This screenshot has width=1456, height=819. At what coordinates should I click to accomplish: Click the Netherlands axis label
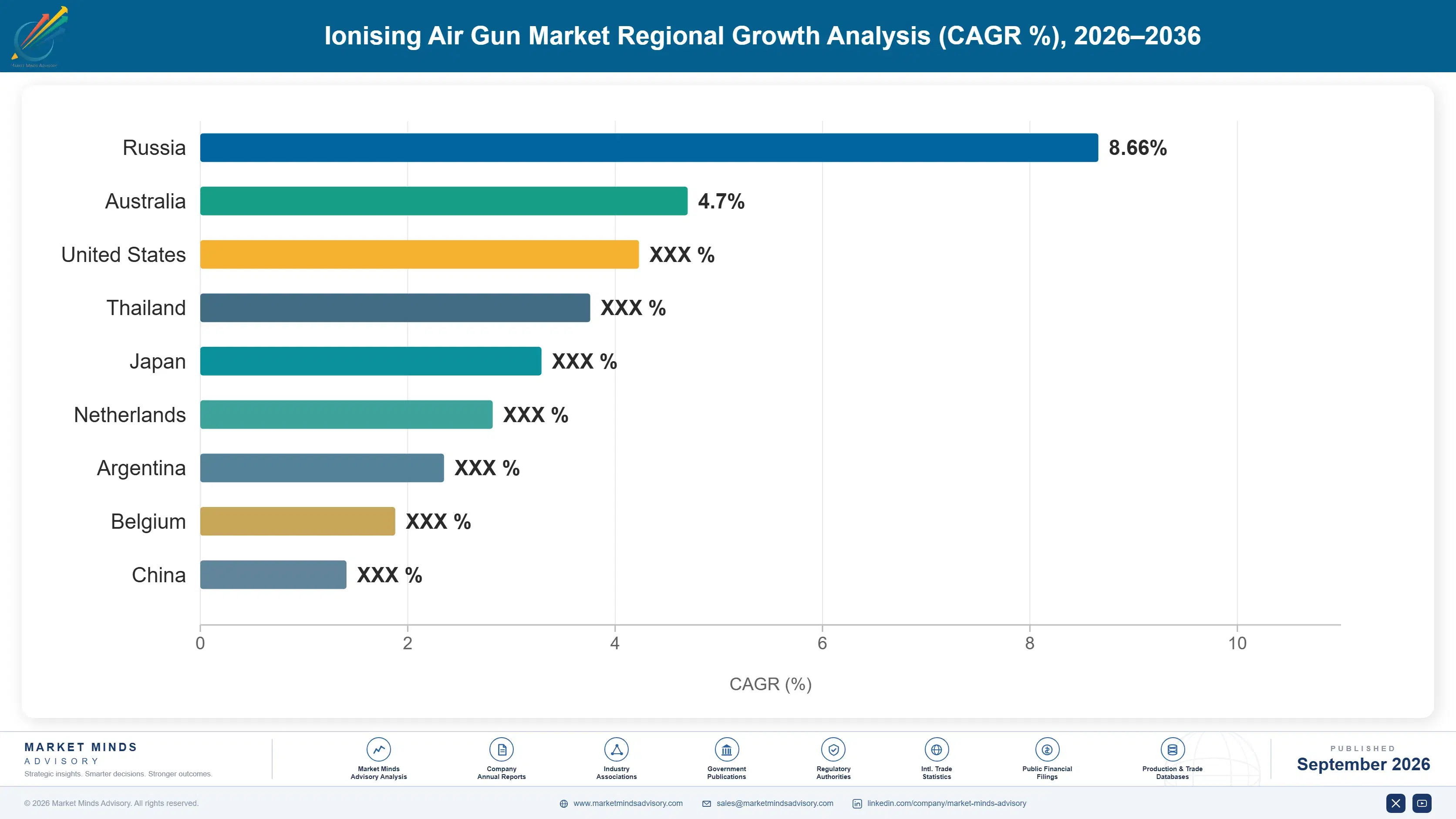pyautogui.click(x=130, y=415)
